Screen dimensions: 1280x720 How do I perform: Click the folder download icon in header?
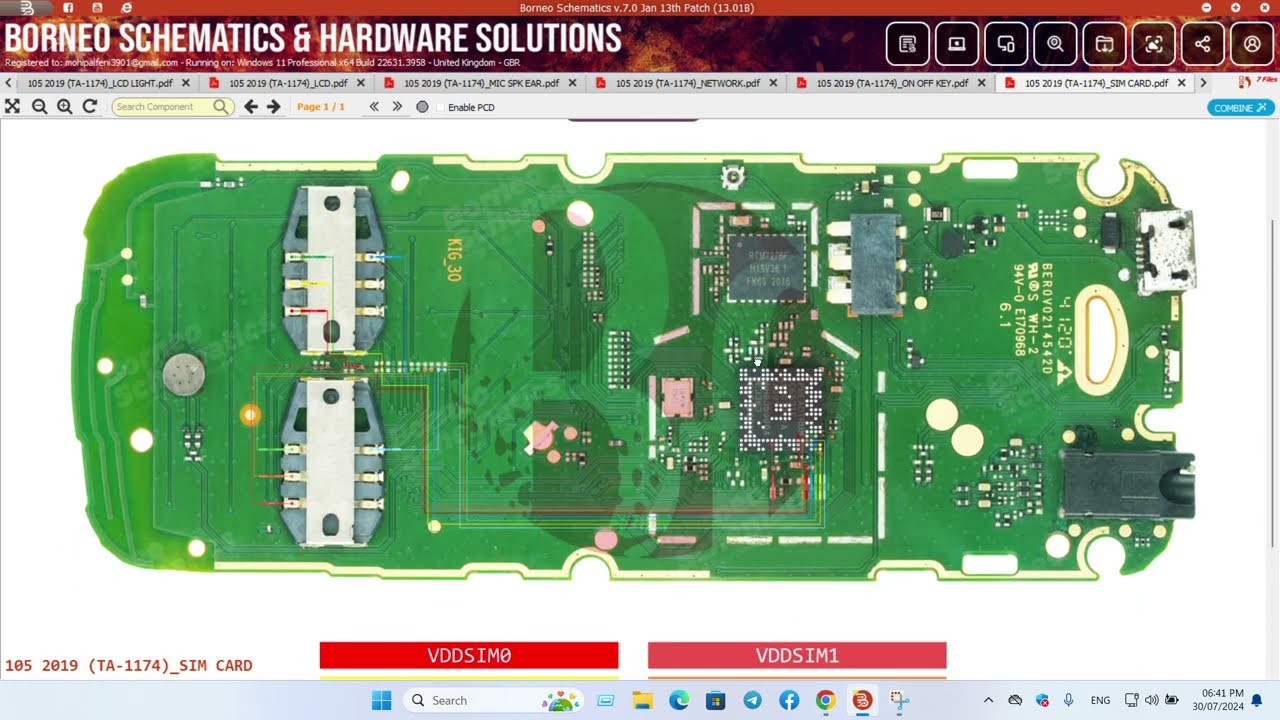(1104, 44)
